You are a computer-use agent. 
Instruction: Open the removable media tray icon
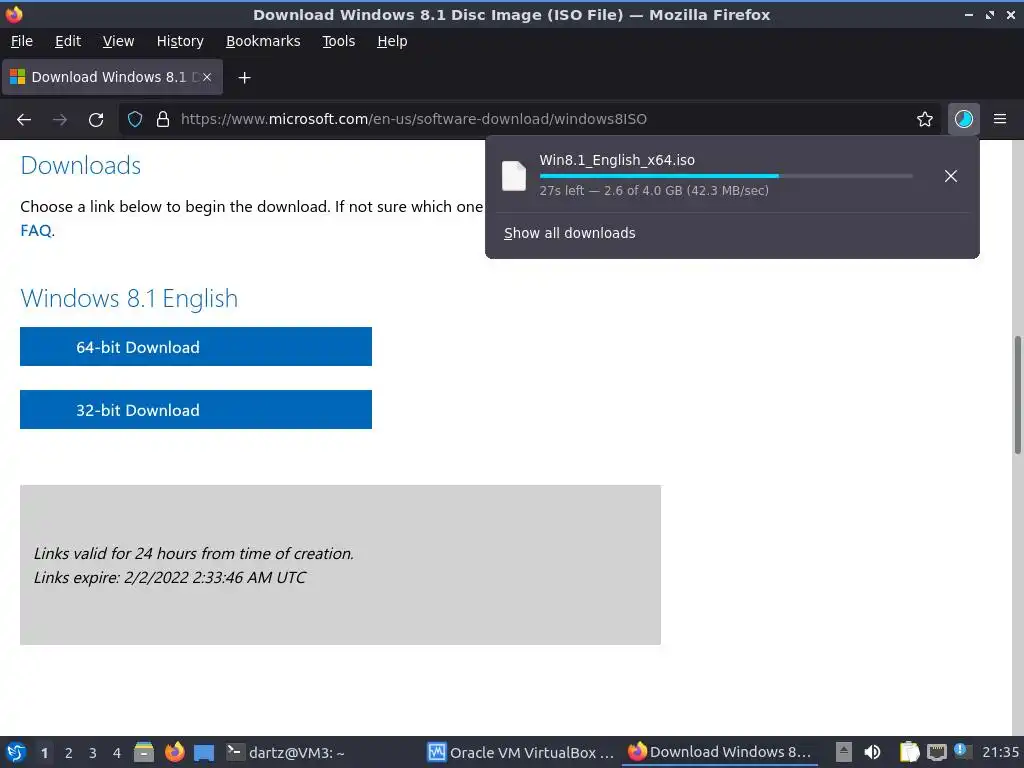click(x=844, y=752)
